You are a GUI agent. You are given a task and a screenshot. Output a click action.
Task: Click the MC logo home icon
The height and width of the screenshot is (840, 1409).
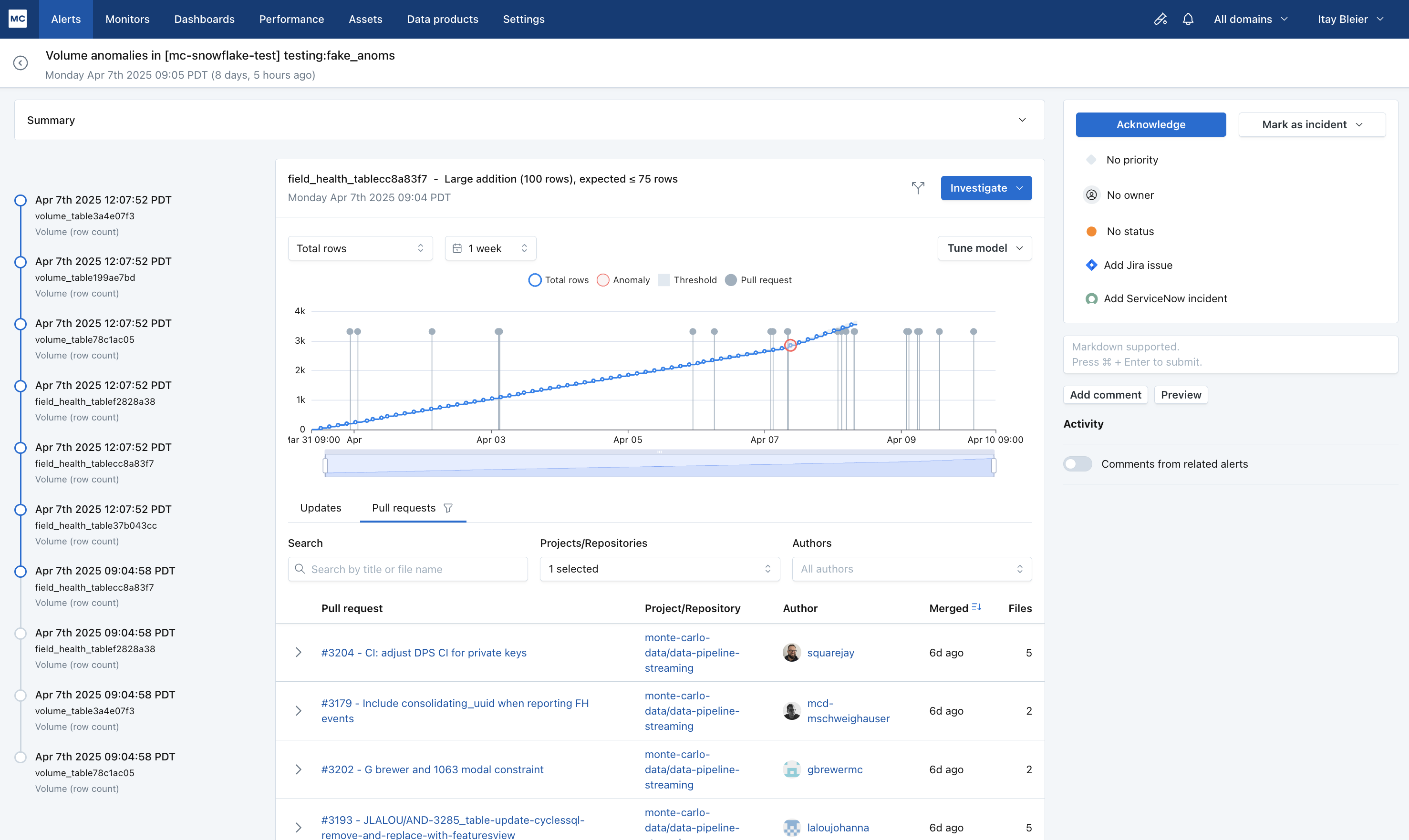pos(18,19)
